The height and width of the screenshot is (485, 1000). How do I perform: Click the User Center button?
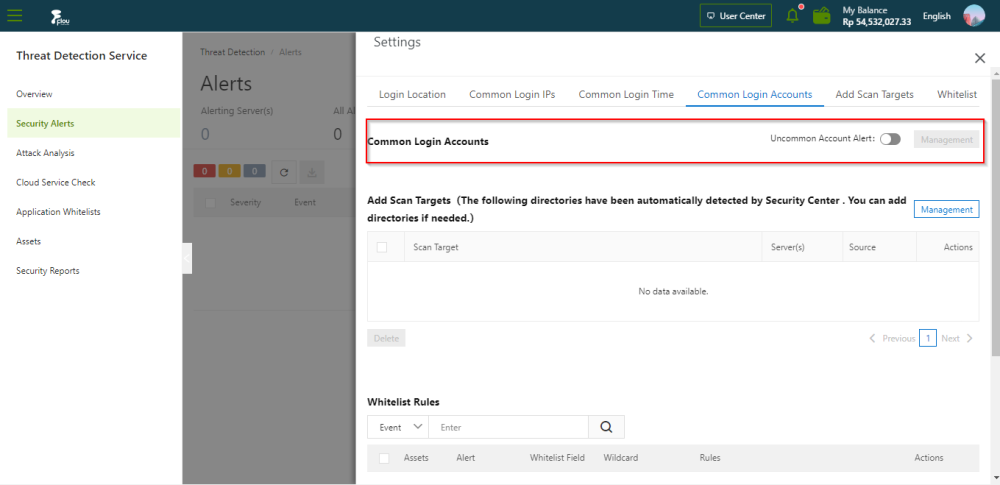[x=736, y=16]
